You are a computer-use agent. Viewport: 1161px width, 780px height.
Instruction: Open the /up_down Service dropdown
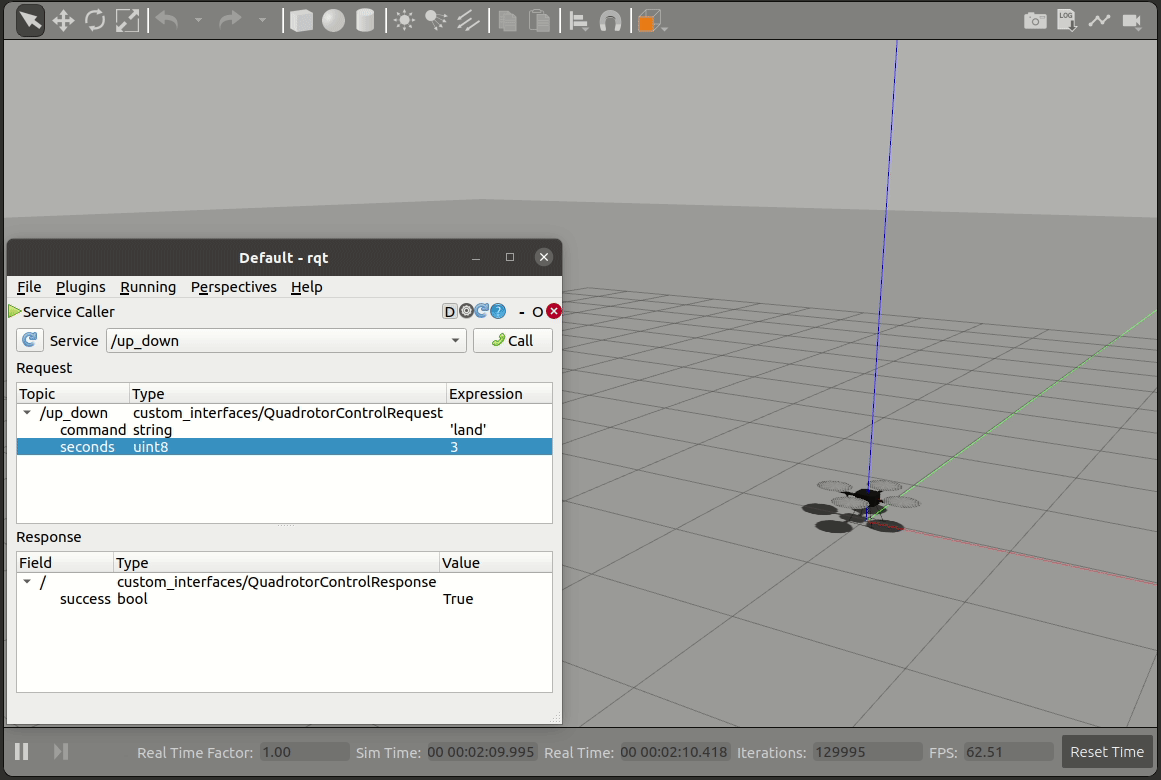click(x=286, y=341)
